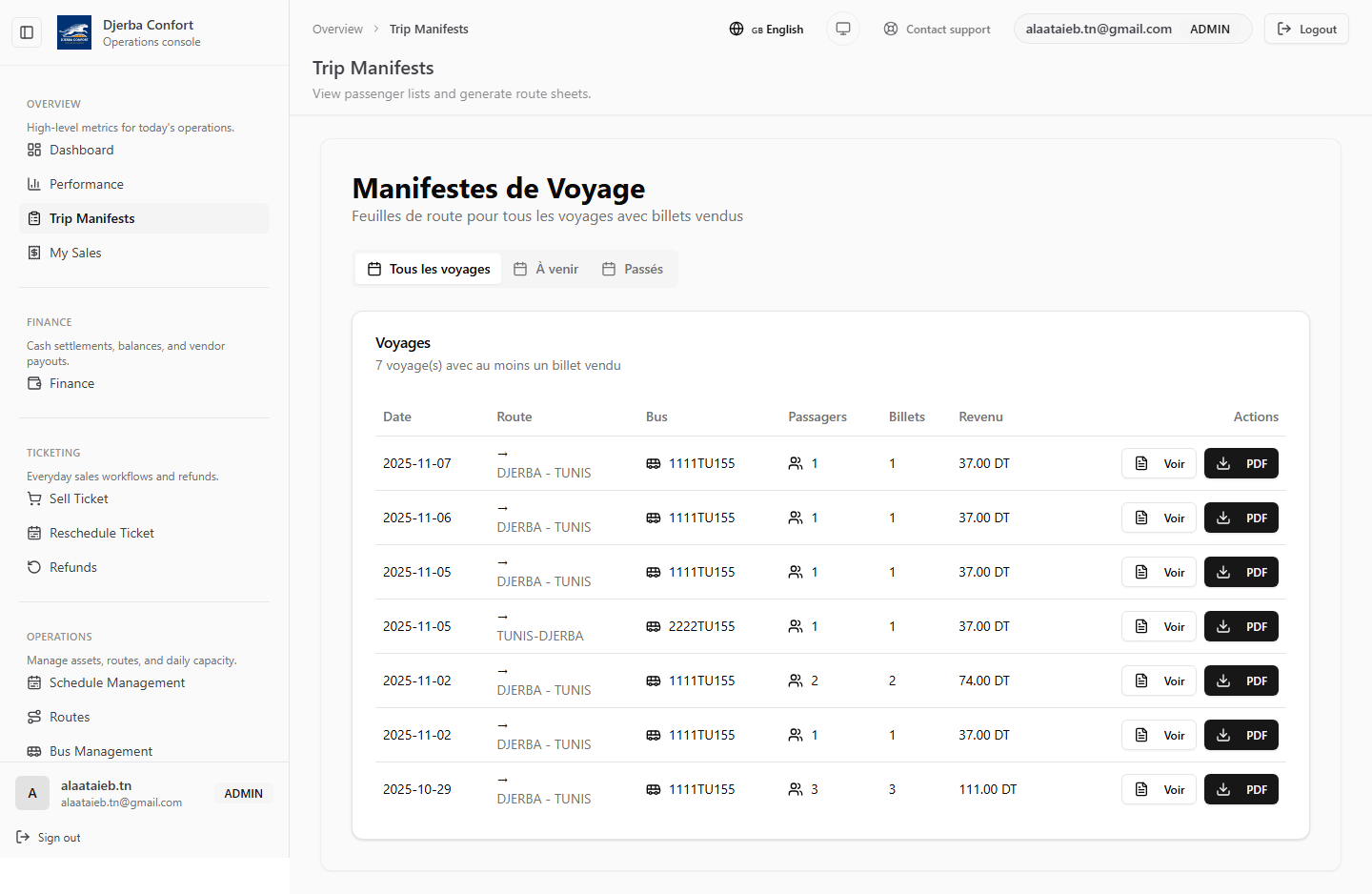Open My Sales page
This screenshot has width=1372, height=894.
(75, 253)
